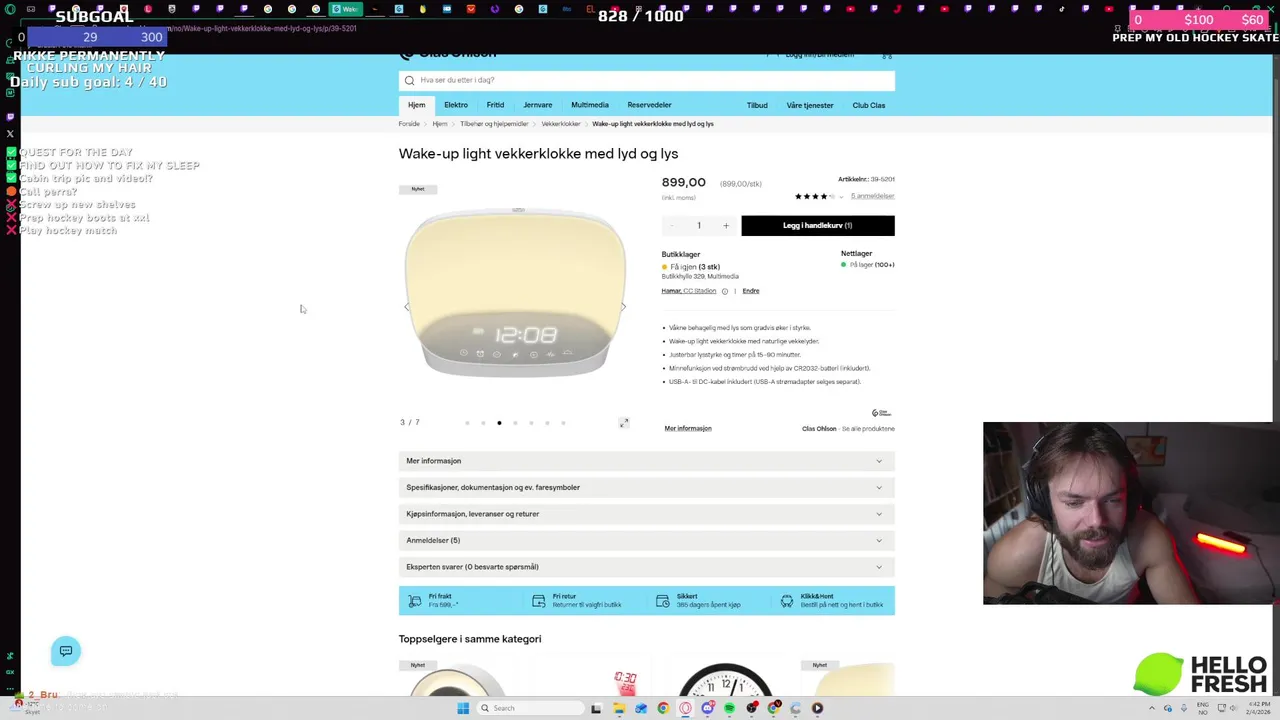This screenshot has height=720, width=1280.
Task: Click the Hamar, CC Stadion store link
Action: pyautogui.click(x=689, y=291)
